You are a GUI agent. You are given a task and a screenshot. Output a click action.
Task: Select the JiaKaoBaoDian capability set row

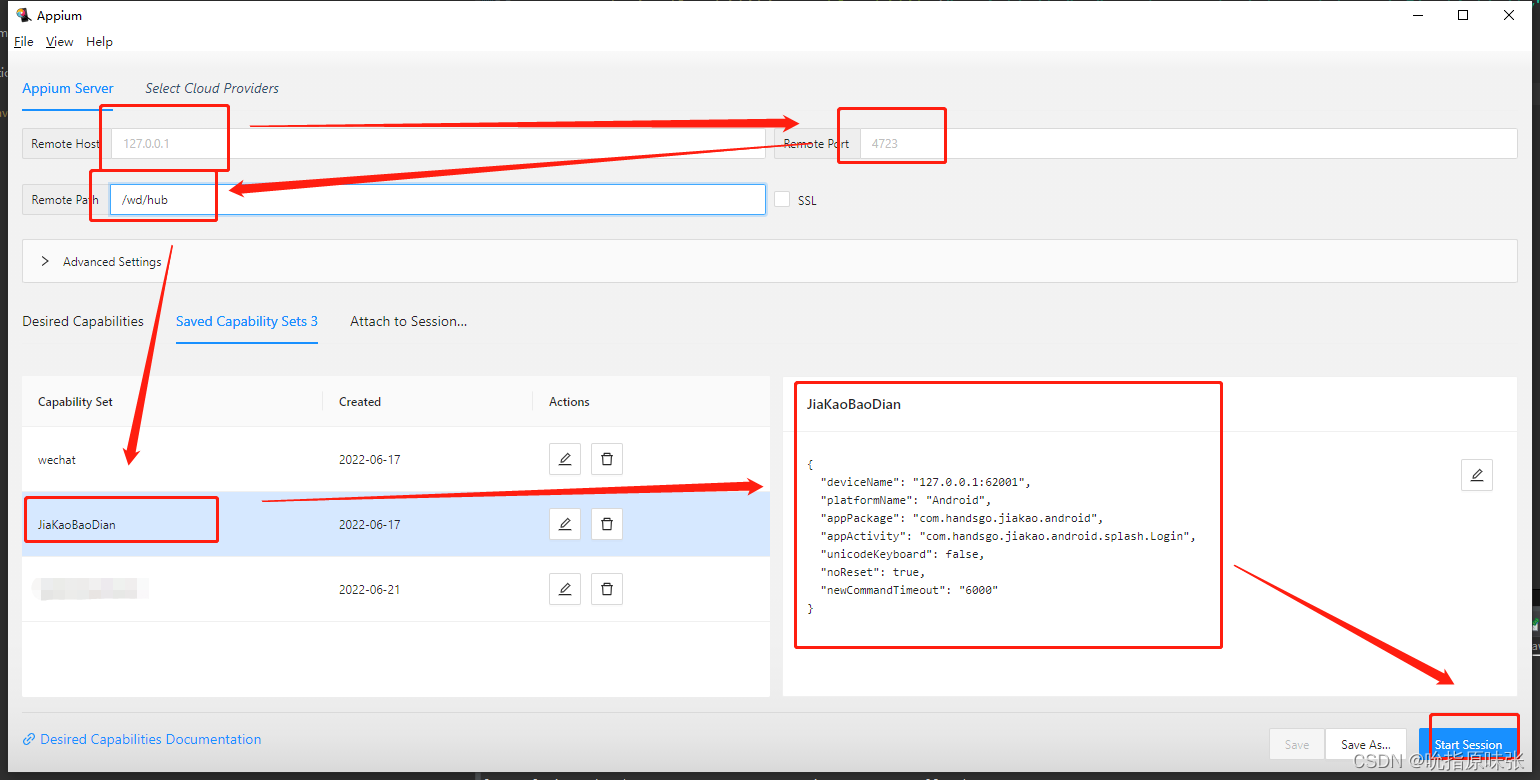coord(396,524)
